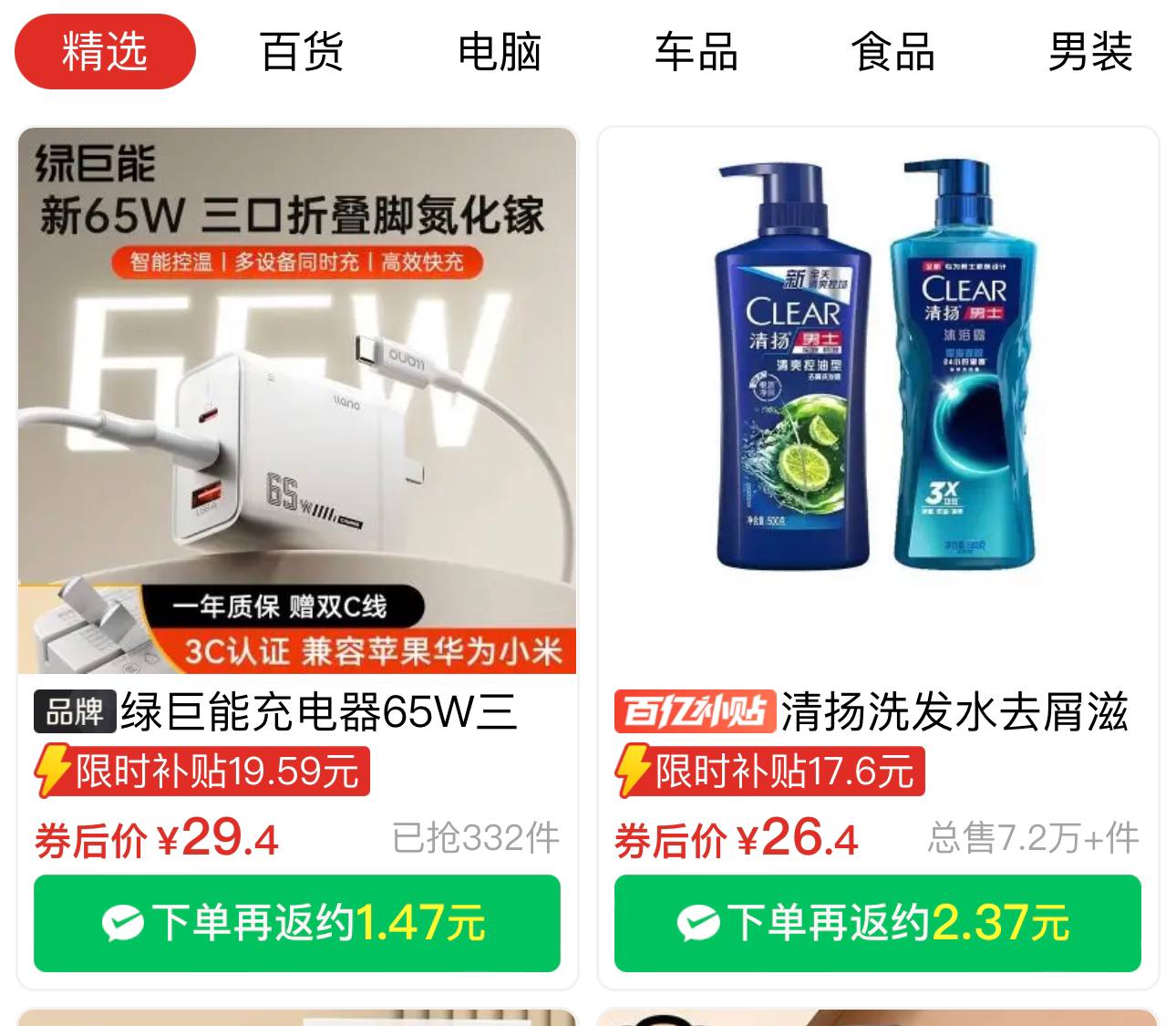Click the 券后价 ¥26.4 price
This screenshot has height=1026, width=1176.
(737, 837)
